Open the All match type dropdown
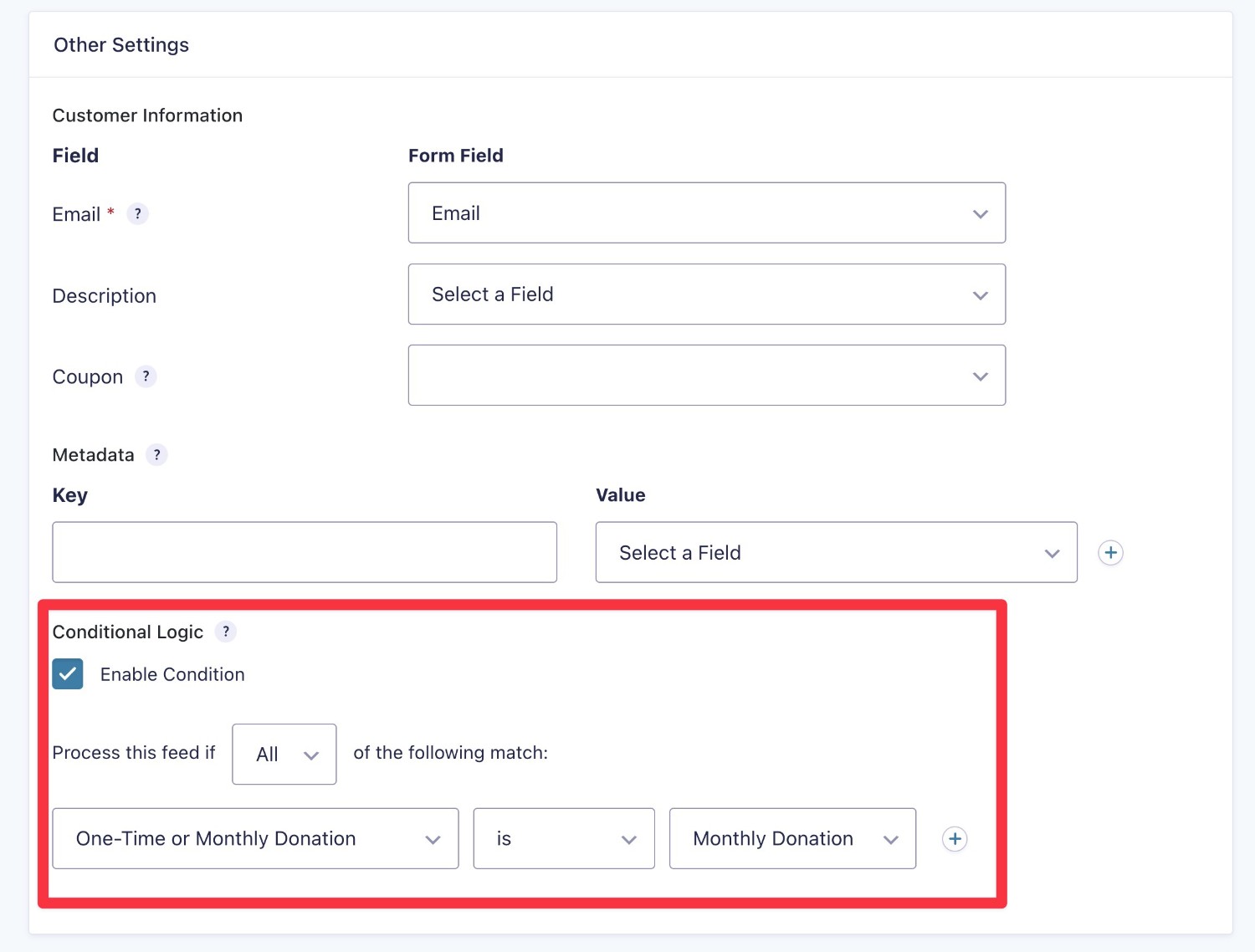 (x=284, y=754)
